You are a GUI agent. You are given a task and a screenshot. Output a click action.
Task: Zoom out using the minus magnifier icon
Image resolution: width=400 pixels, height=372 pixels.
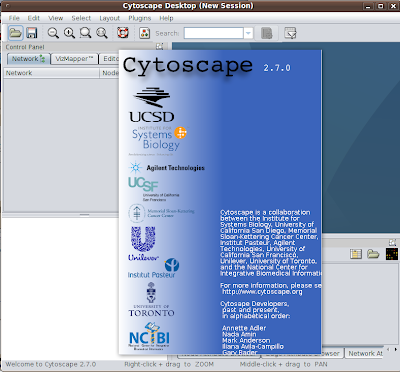click(53, 33)
